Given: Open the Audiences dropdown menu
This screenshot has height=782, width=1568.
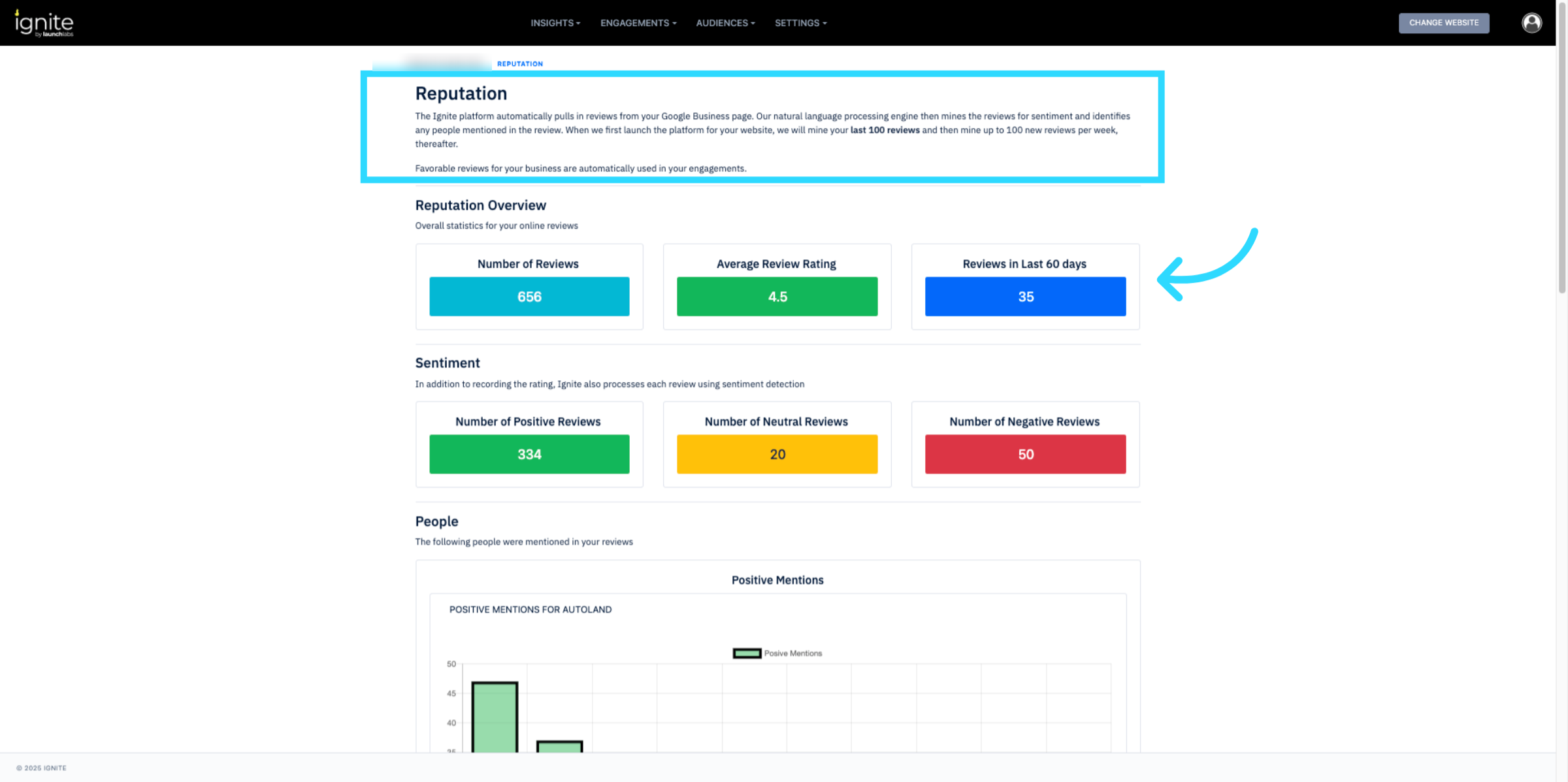Looking at the screenshot, I should tap(725, 23).
